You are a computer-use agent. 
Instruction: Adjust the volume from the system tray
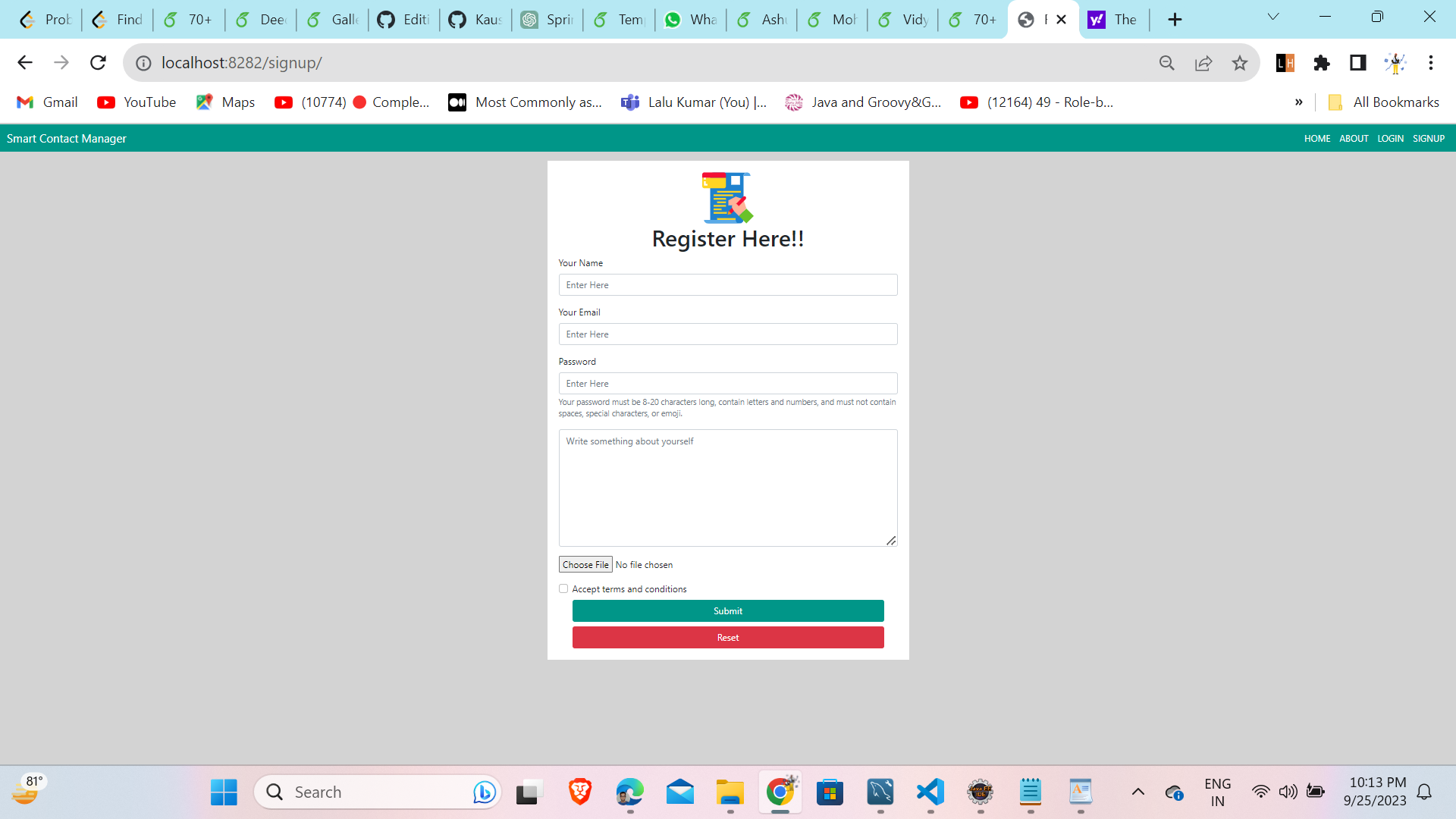click(1289, 792)
